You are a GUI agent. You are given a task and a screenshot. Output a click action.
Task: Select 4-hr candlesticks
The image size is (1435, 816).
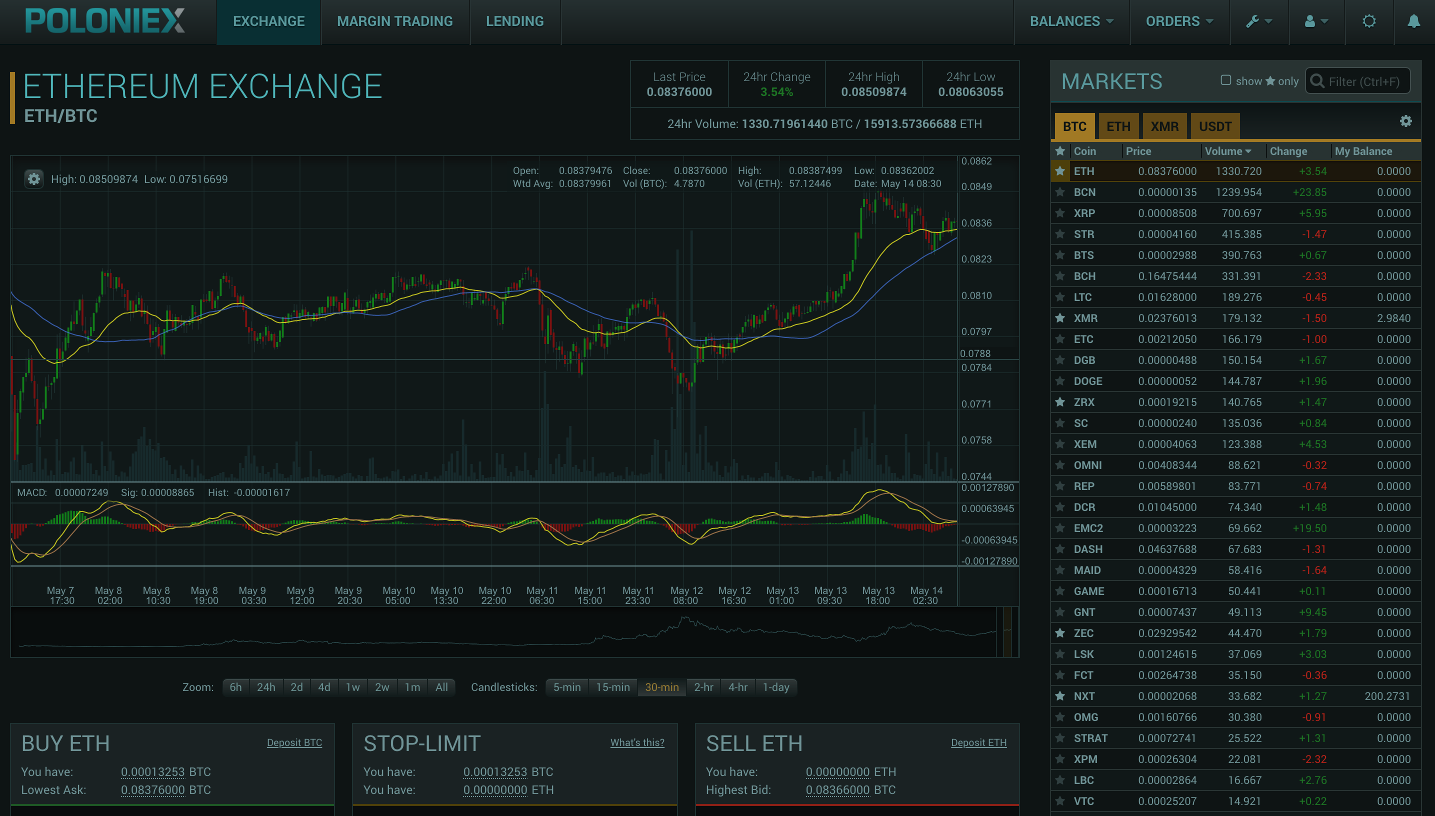pyautogui.click(x=738, y=687)
